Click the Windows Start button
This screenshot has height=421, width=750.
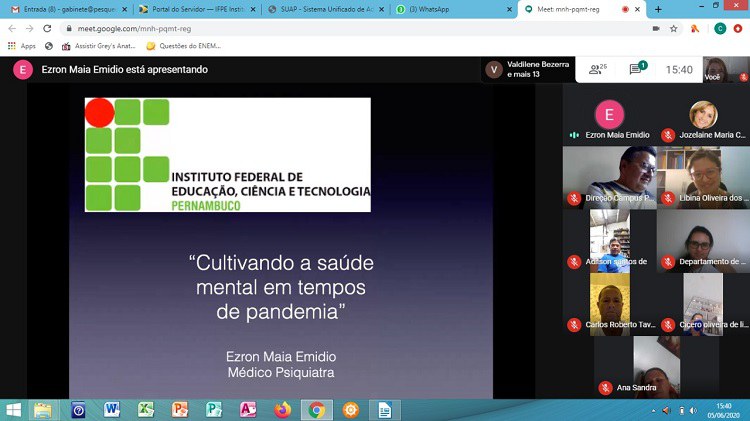[x=14, y=409]
